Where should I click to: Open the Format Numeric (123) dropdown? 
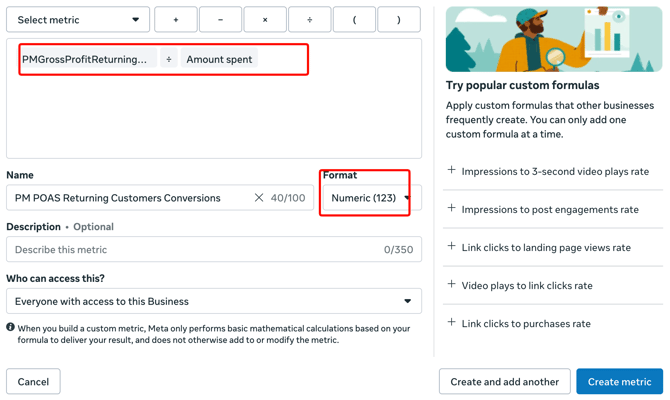pos(372,197)
